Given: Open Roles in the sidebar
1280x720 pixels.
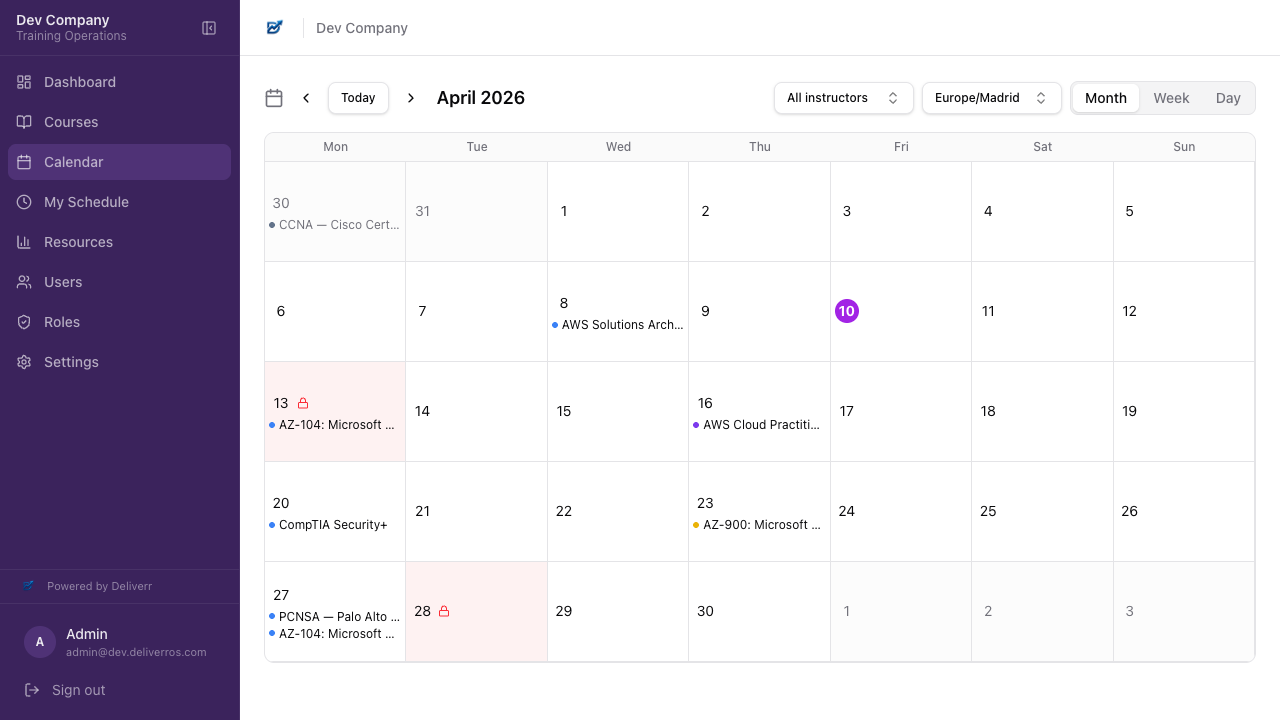Looking at the screenshot, I should pos(119,322).
